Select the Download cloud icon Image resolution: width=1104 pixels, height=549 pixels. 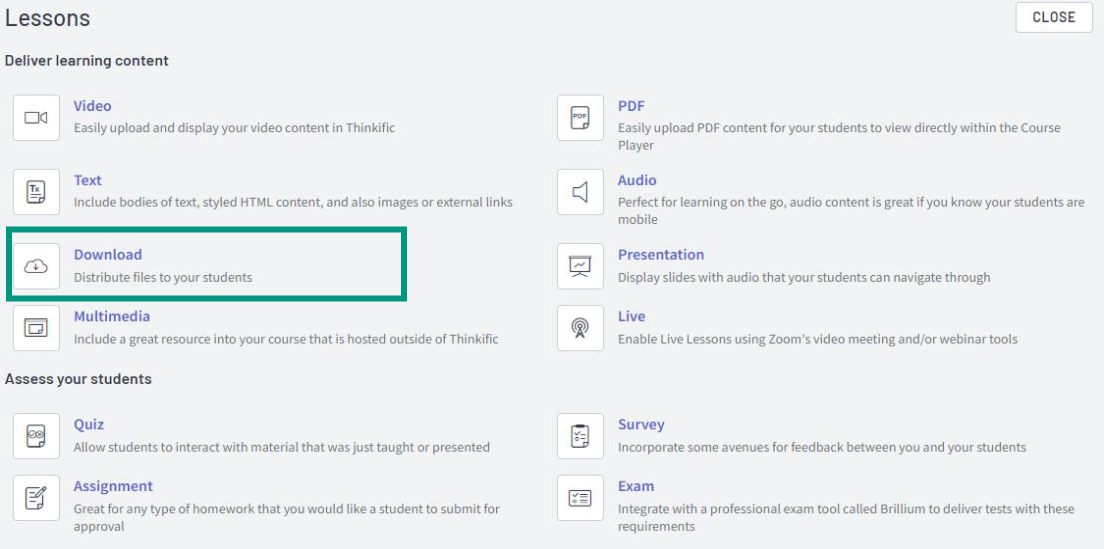point(36,266)
